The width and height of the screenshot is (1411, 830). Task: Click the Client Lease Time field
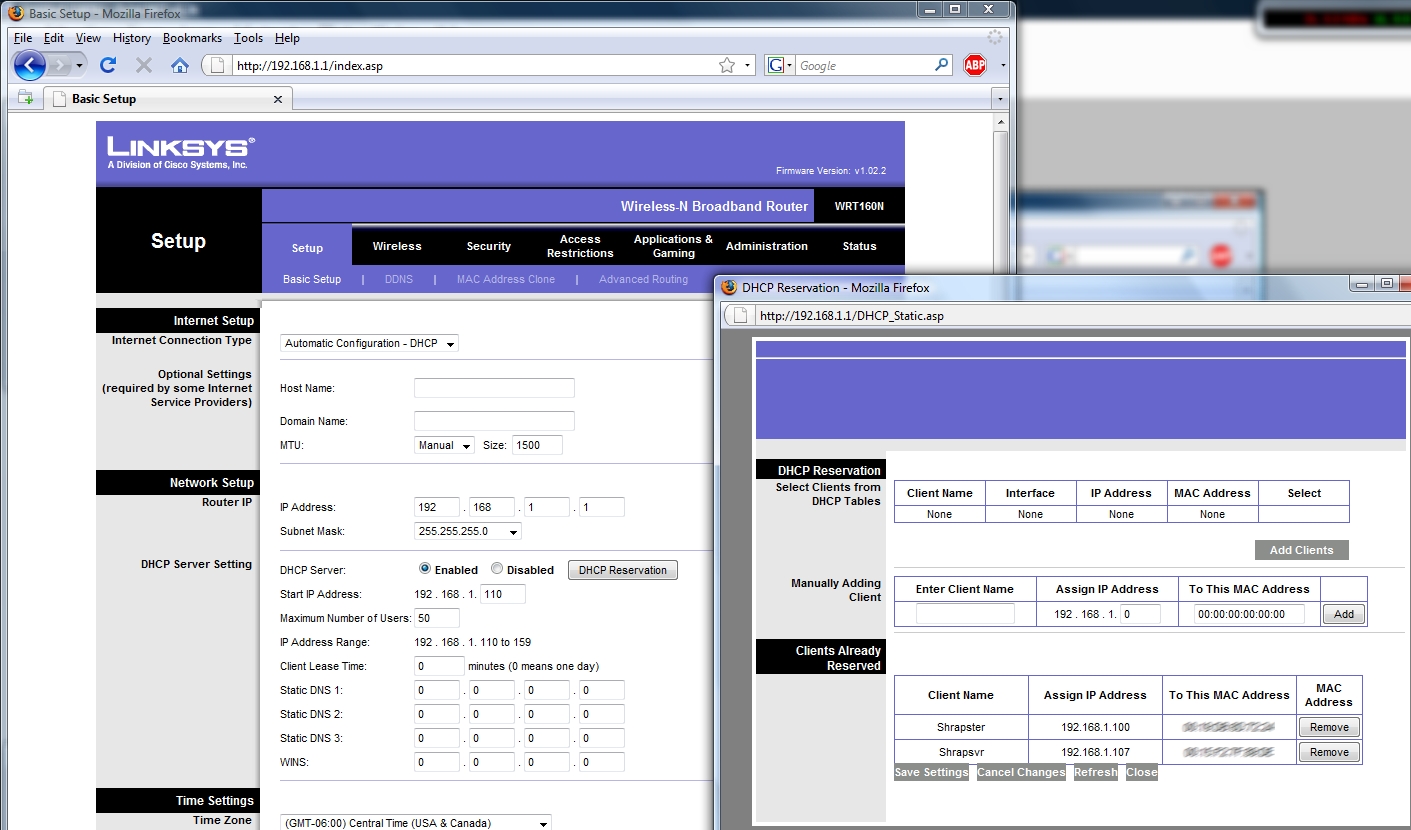click(x=439, y=666)
